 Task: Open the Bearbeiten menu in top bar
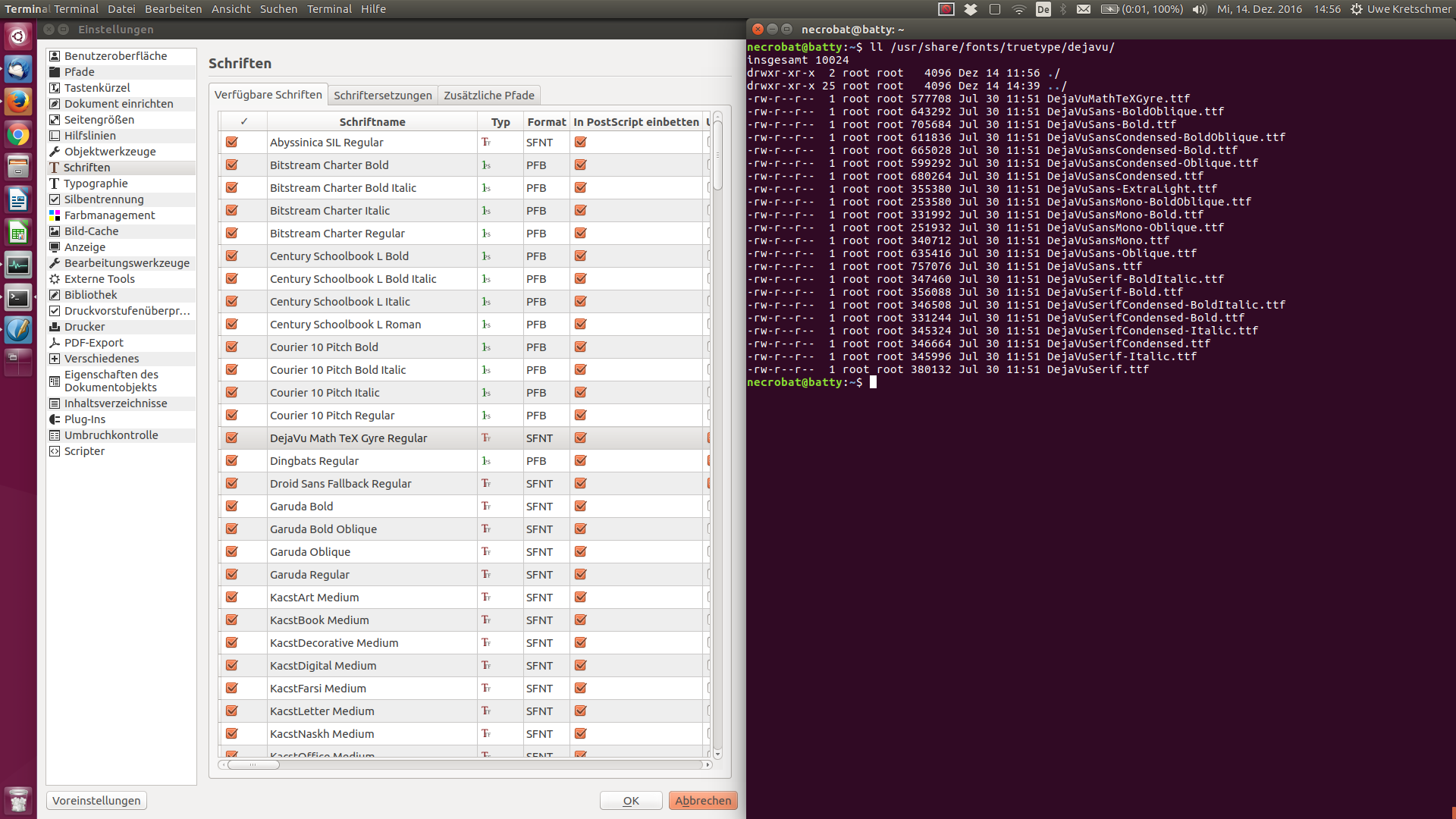coord(173,9)
